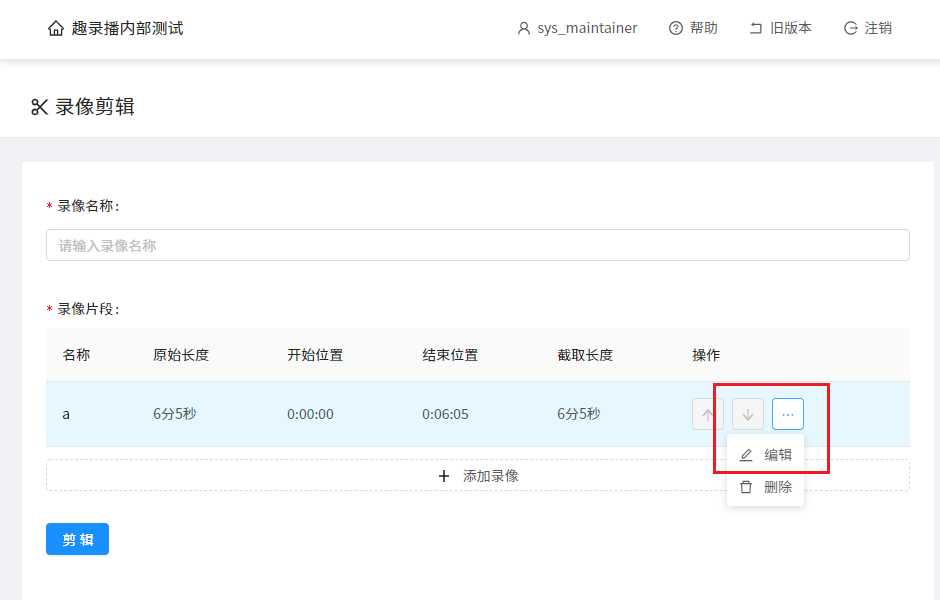The height and width of the screenshot is (600, 940).
Task: Click 注销 to log out
Action: point(867,28)
